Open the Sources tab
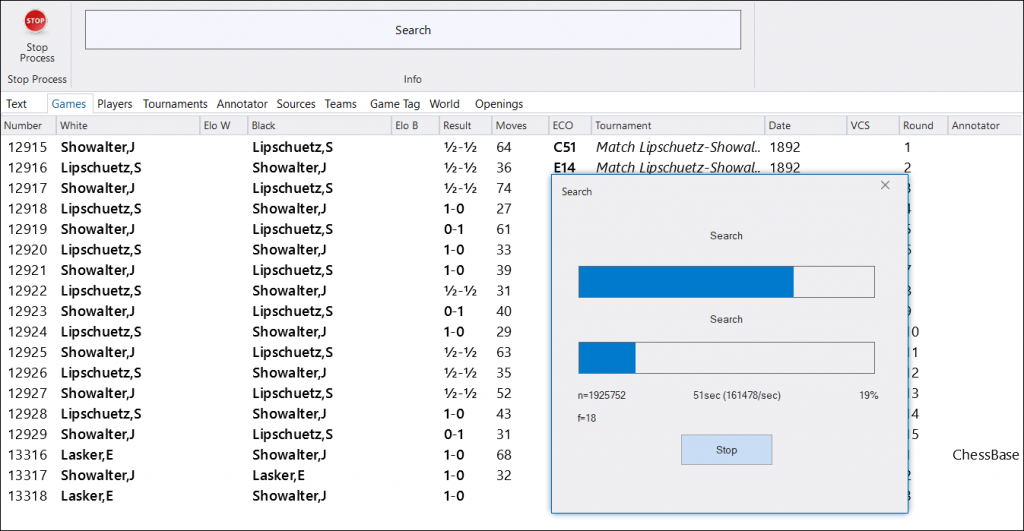 [296, 104]
